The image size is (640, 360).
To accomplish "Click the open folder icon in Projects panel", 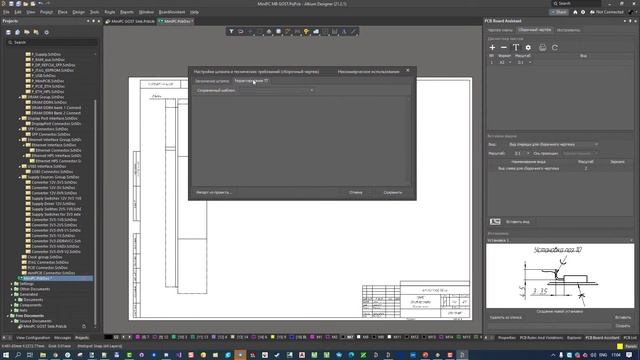I will click(x=27, y=32).
